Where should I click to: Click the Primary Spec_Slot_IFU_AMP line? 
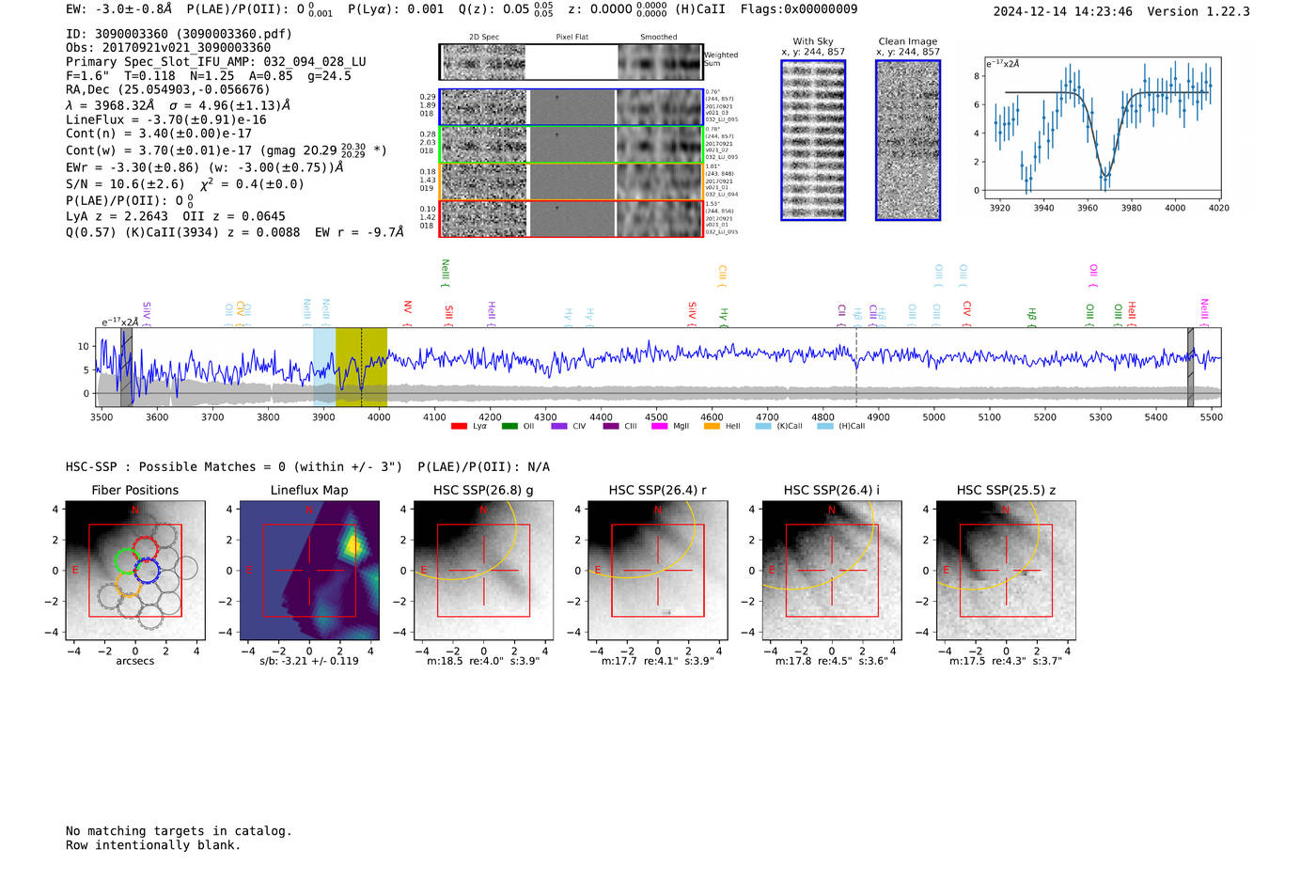click(216, 61)
